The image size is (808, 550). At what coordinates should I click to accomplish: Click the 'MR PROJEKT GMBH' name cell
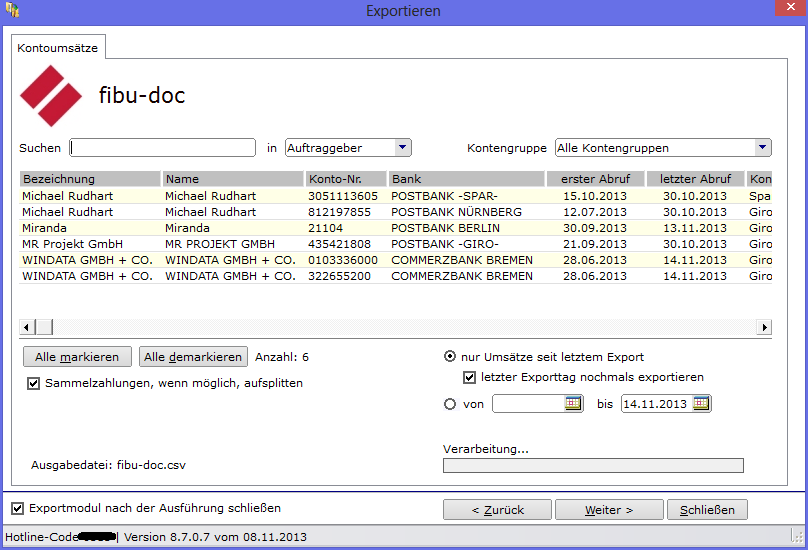(x=220, y=244)
